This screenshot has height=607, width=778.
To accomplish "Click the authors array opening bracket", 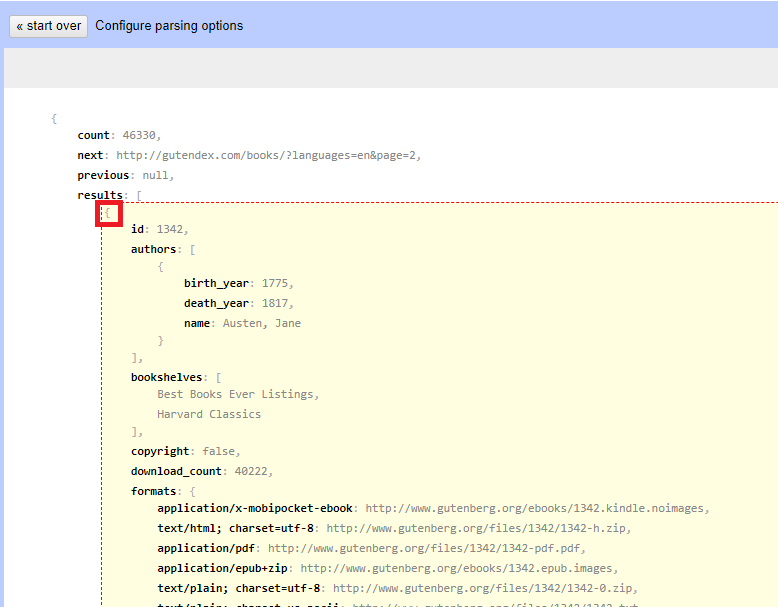I will click(193, 249).
